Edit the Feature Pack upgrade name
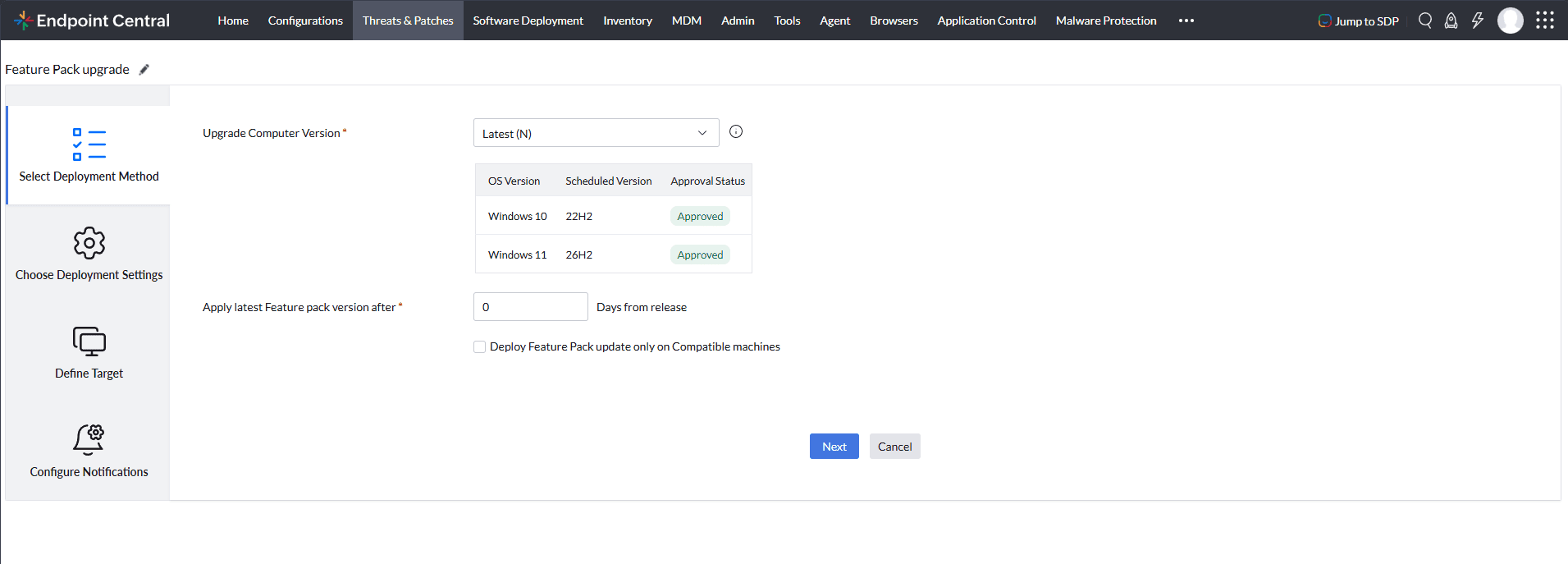 144,70
